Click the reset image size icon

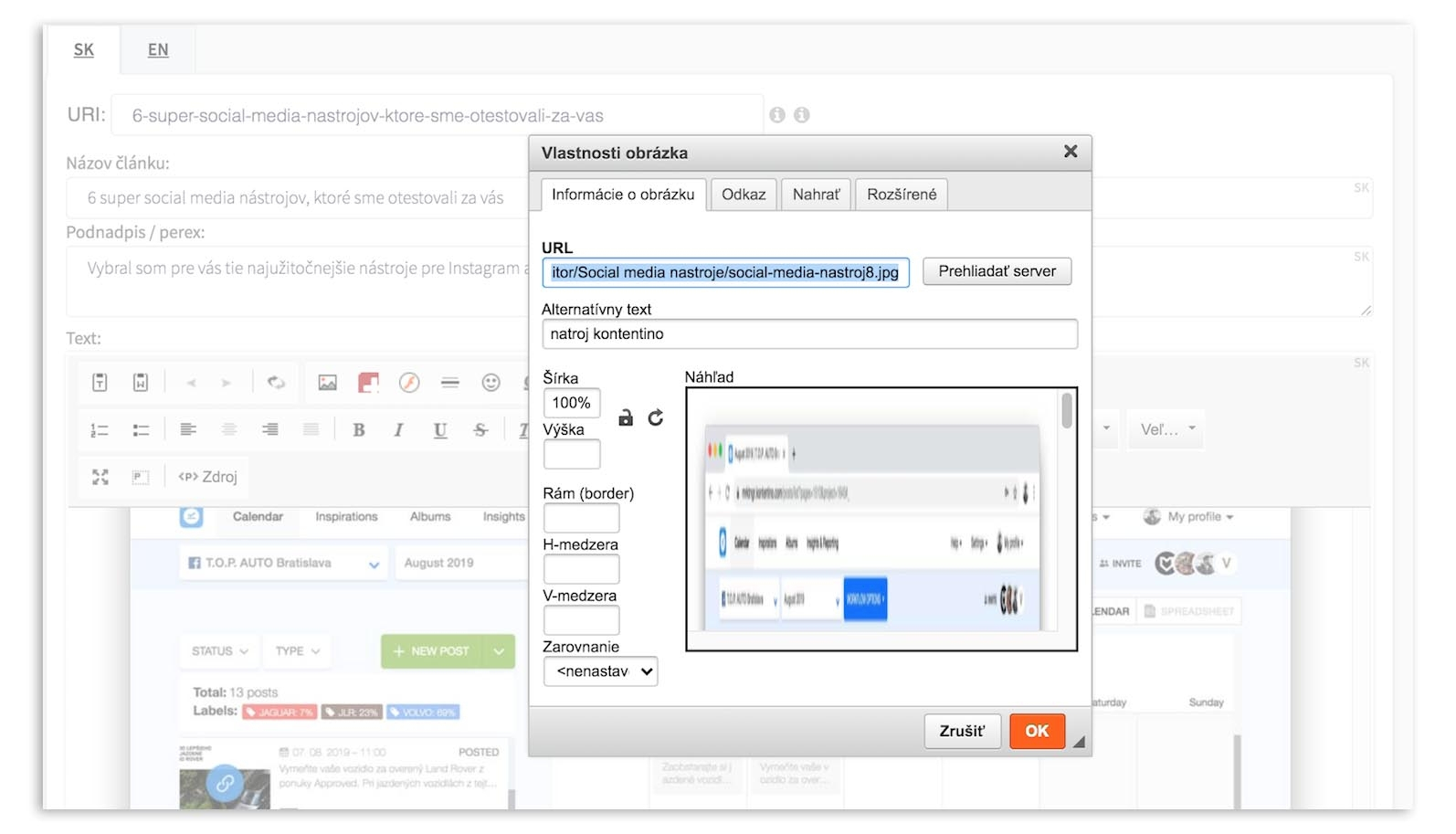pyautogui.click(x=656, y=418)
